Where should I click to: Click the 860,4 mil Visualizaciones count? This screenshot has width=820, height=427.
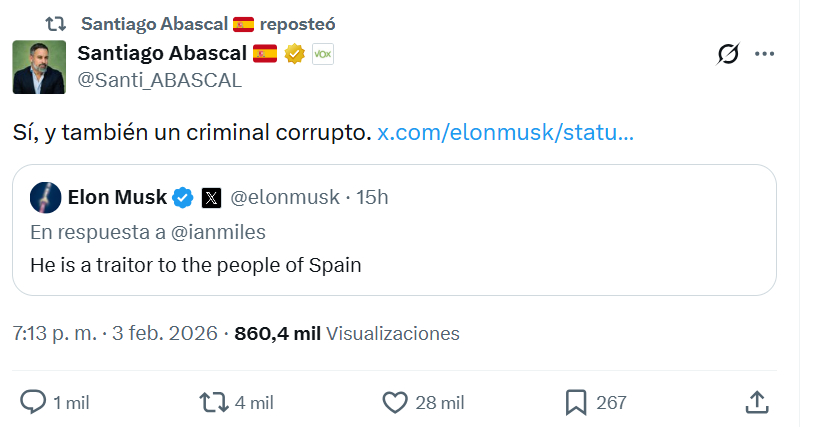click(x=346, y=333)
